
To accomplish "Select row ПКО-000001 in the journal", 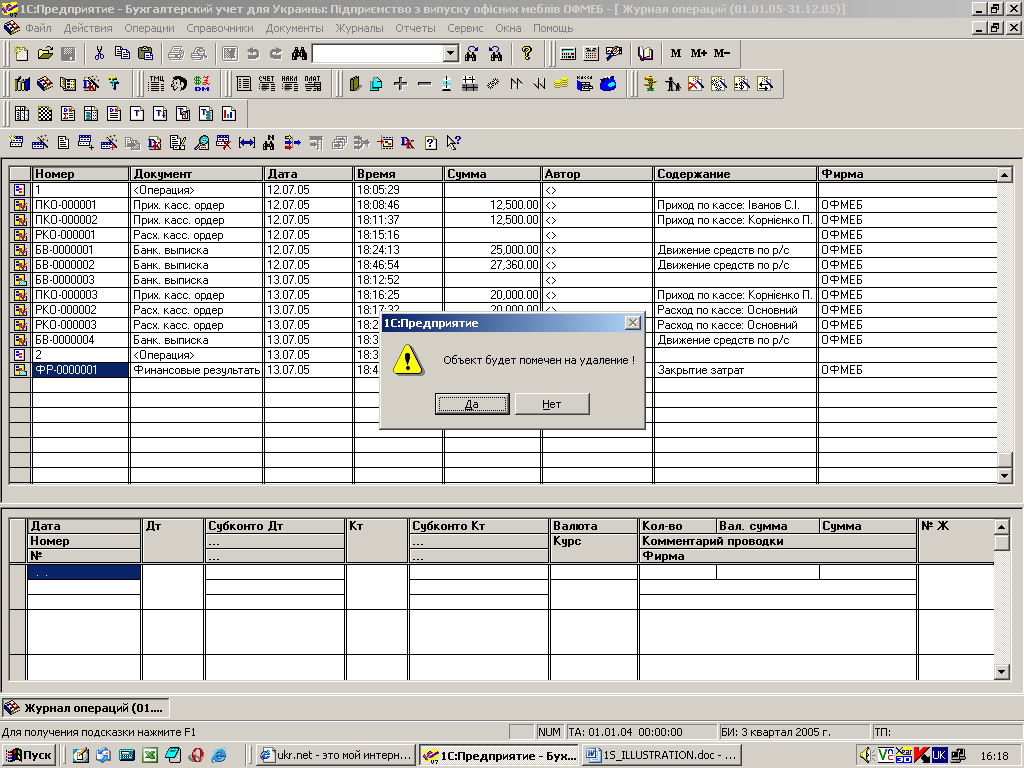I will tap(503, 205).
